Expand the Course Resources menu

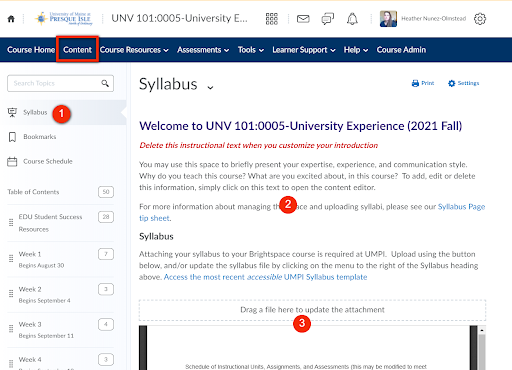tap(134, 50)
